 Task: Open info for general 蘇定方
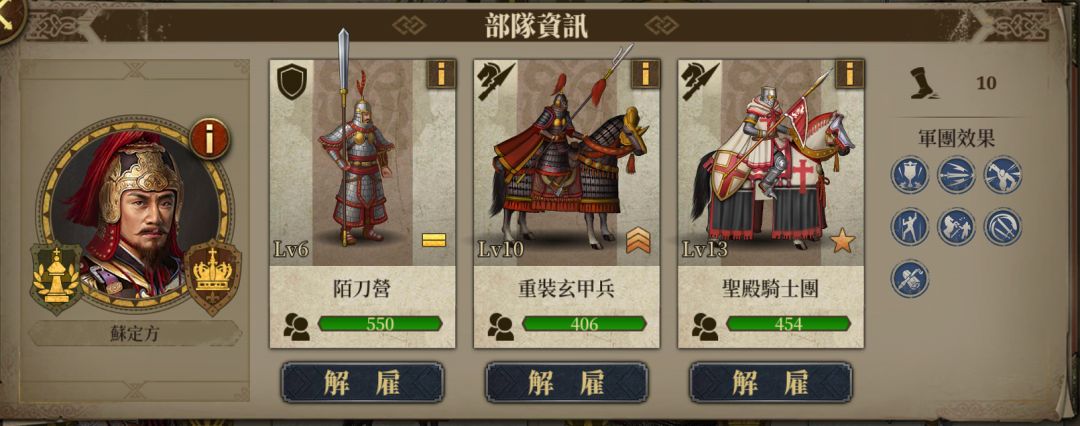pyautogui.click(x=209, y=138)
